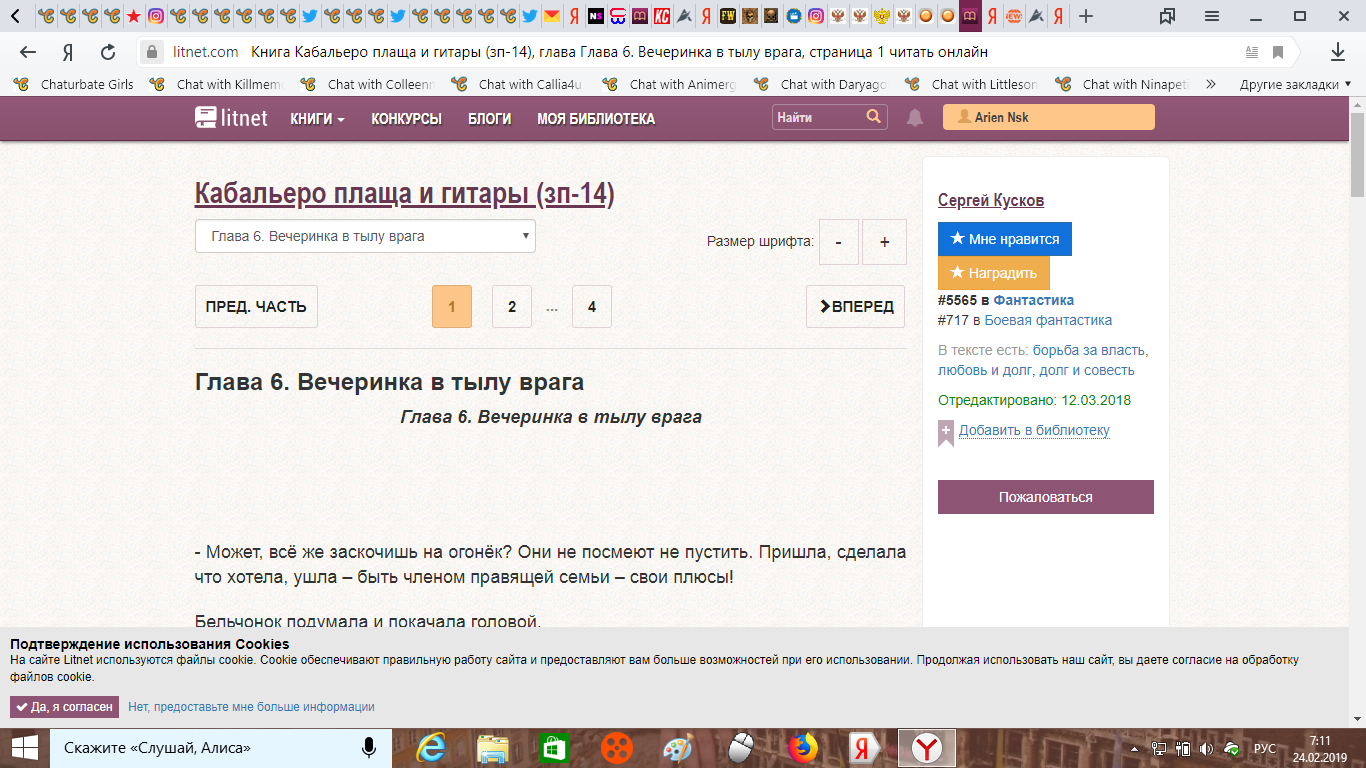Expand the КНИГИ menu
The height and width of the screenshot is (768, 1366).
pyautogui.click(x=317, y=119)
